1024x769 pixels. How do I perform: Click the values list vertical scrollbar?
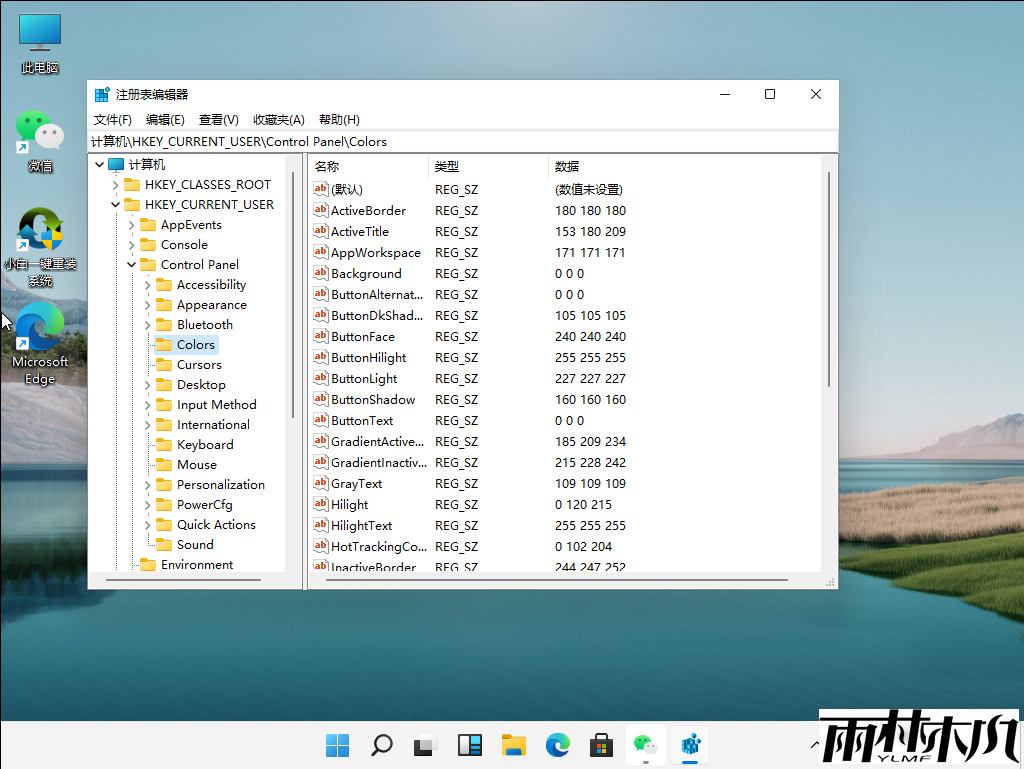pyautogui.click(x=828, y=280)
